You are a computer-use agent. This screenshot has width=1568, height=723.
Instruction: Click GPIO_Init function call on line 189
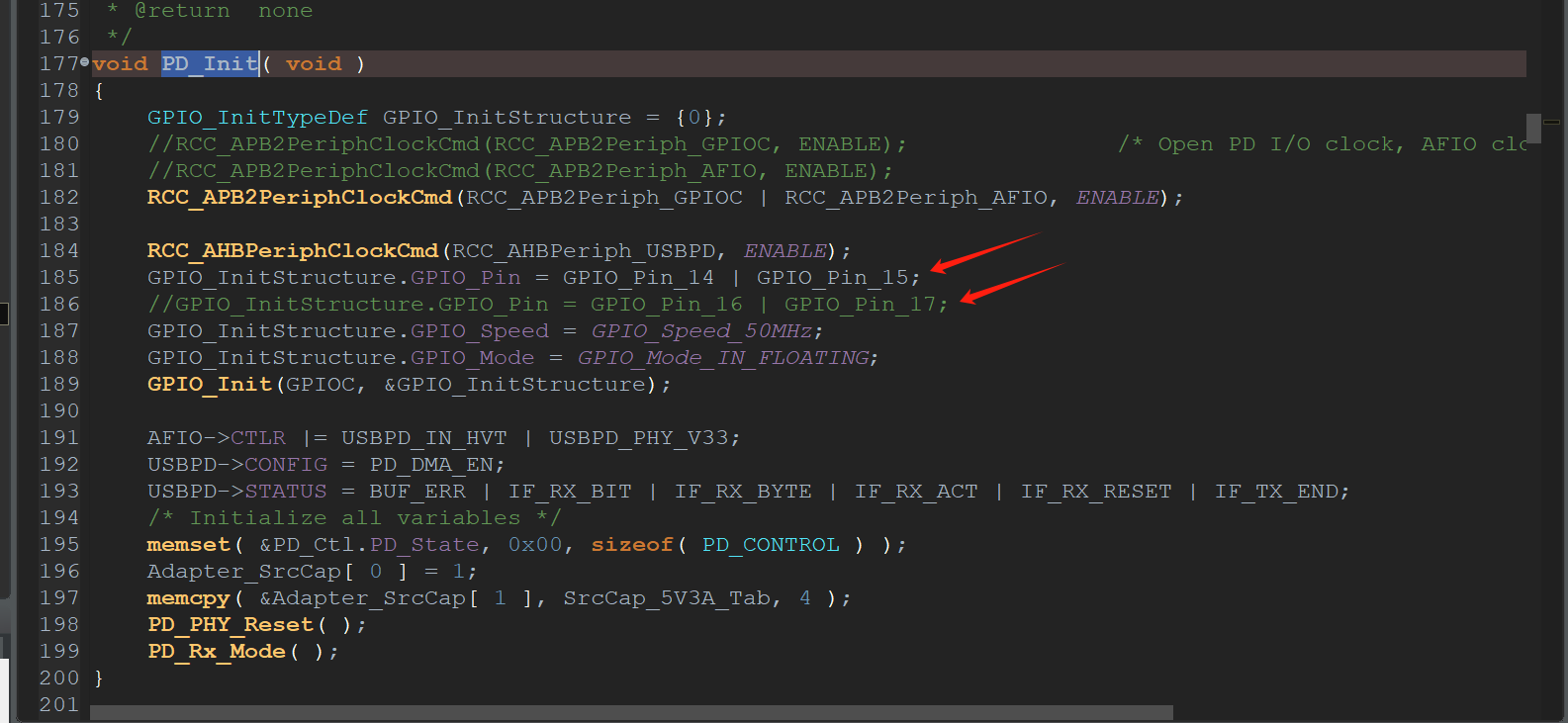[210, 385]
